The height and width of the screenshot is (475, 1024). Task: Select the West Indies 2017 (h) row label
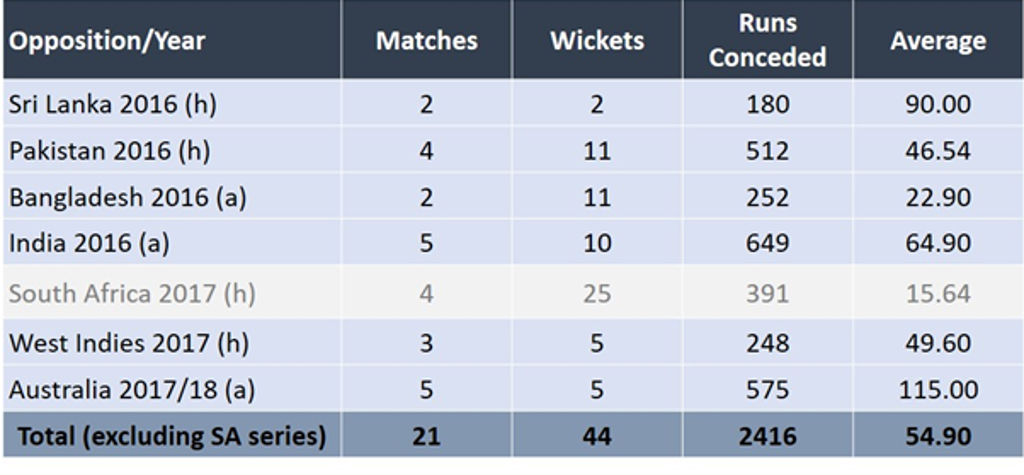tap(128, 343)
